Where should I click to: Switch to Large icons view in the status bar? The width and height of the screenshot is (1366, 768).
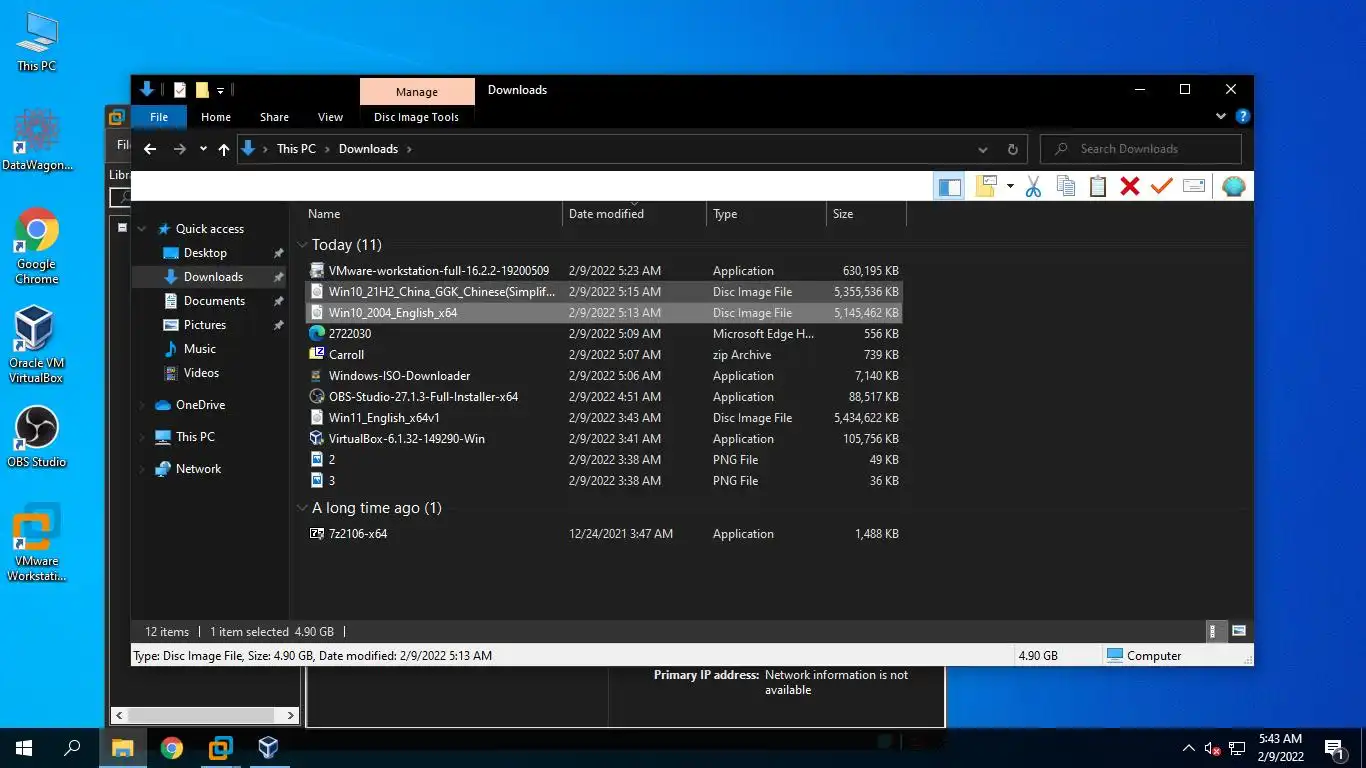(x=1239, y=631)
